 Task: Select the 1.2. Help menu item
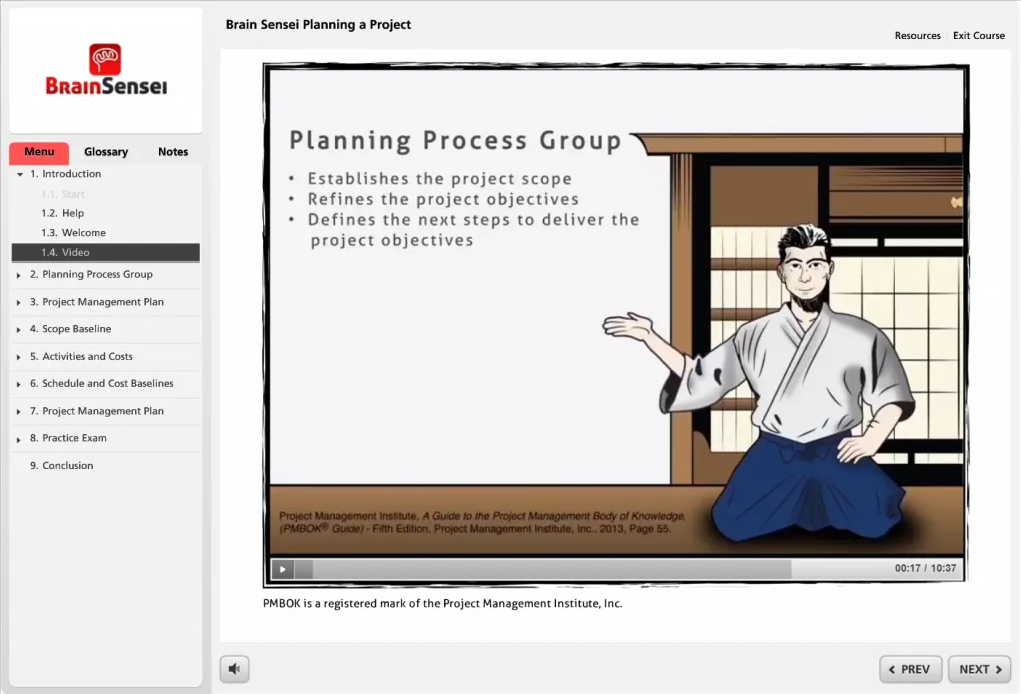click(62, 213)
